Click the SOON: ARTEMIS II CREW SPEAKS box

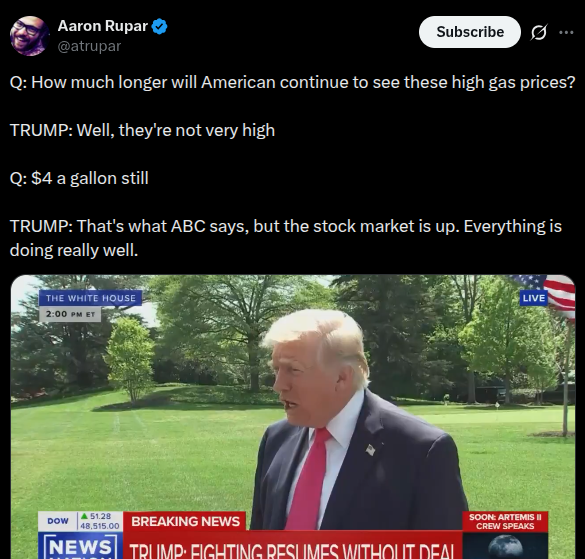tap(505, 521)
